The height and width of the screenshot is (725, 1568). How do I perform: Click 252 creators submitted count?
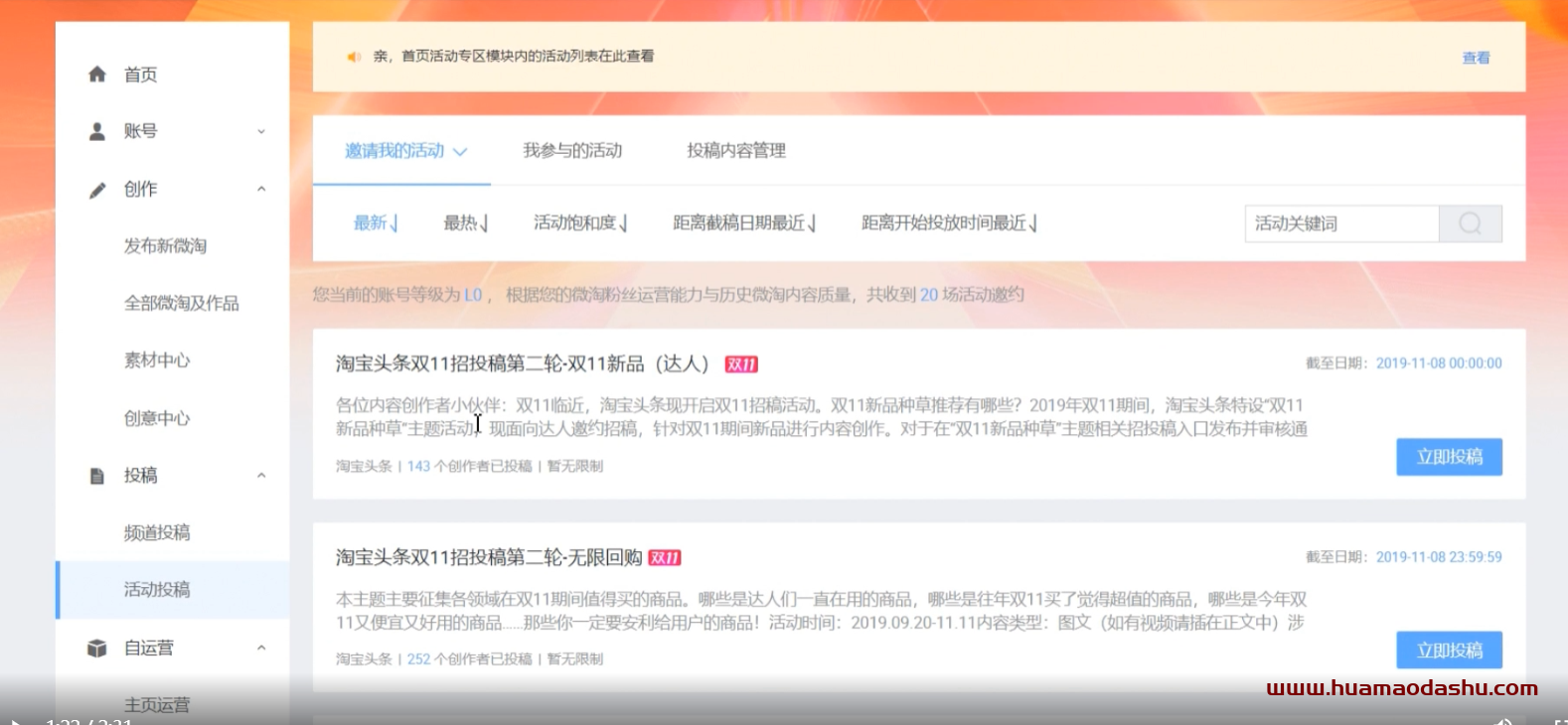[x=419, y=659]
